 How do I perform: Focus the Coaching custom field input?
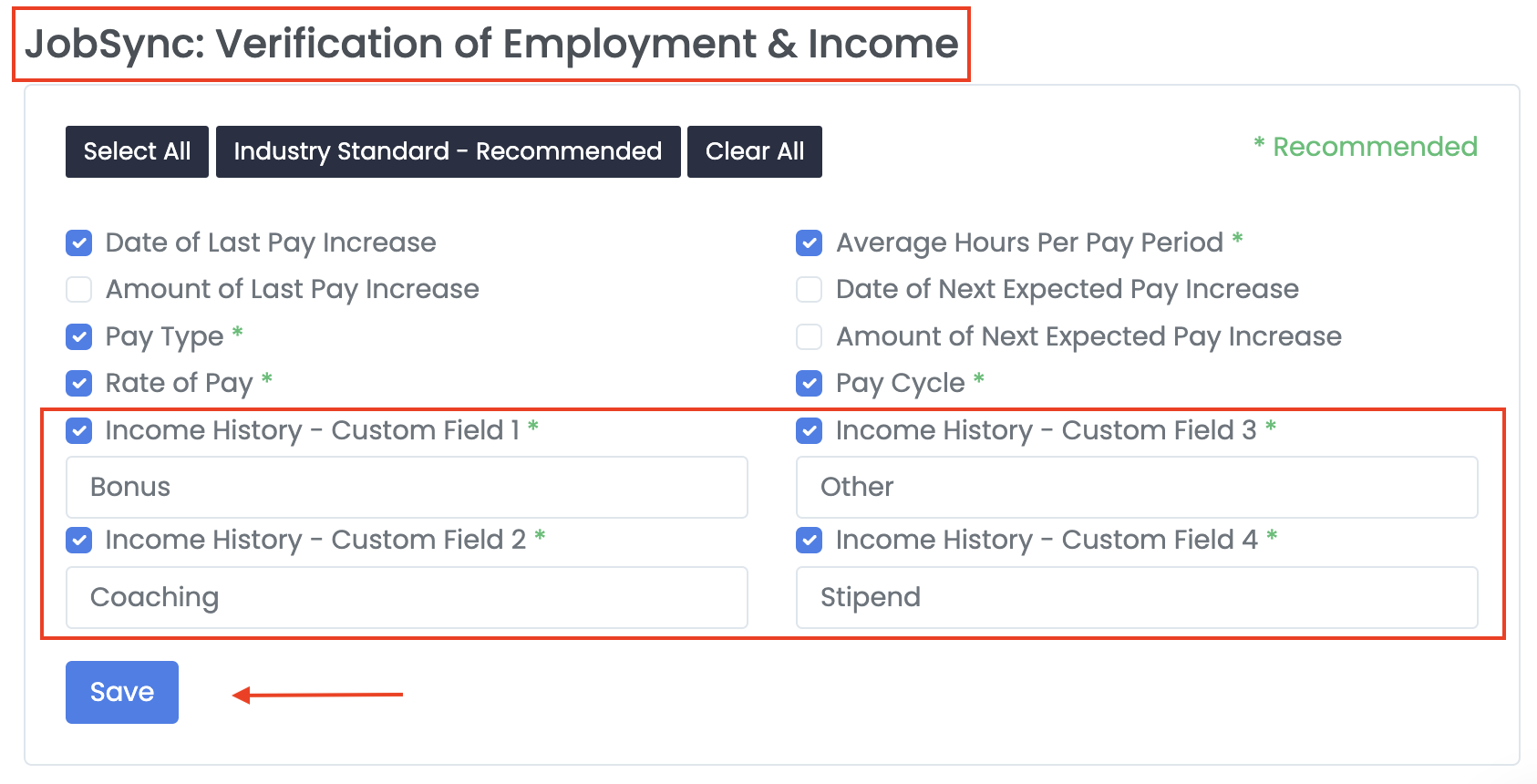point(407,598)
